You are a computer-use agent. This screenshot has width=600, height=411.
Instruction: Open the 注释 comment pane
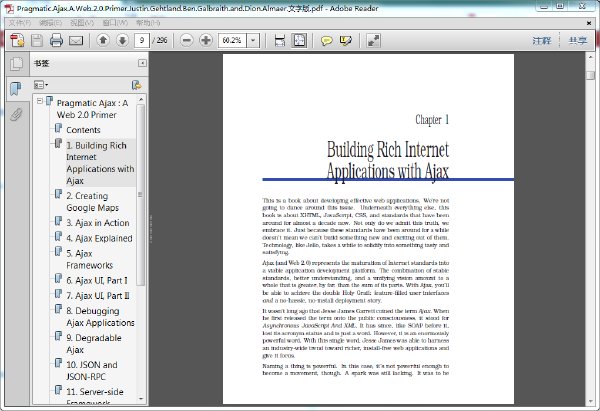click(542, 40)
